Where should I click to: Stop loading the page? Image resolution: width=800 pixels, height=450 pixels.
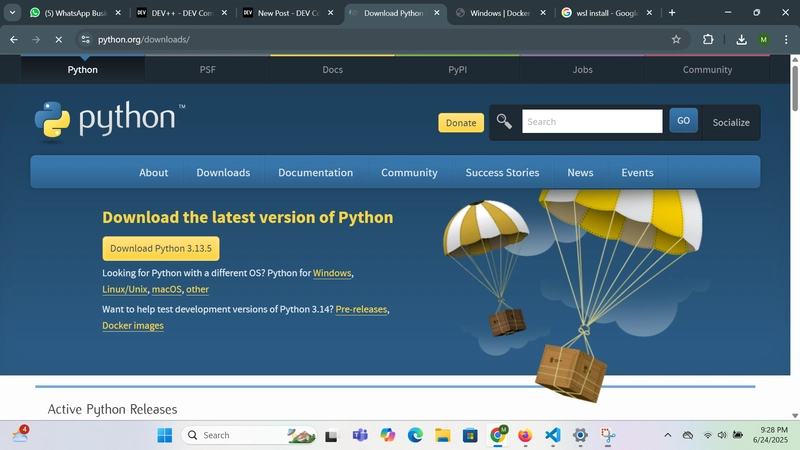59,39
